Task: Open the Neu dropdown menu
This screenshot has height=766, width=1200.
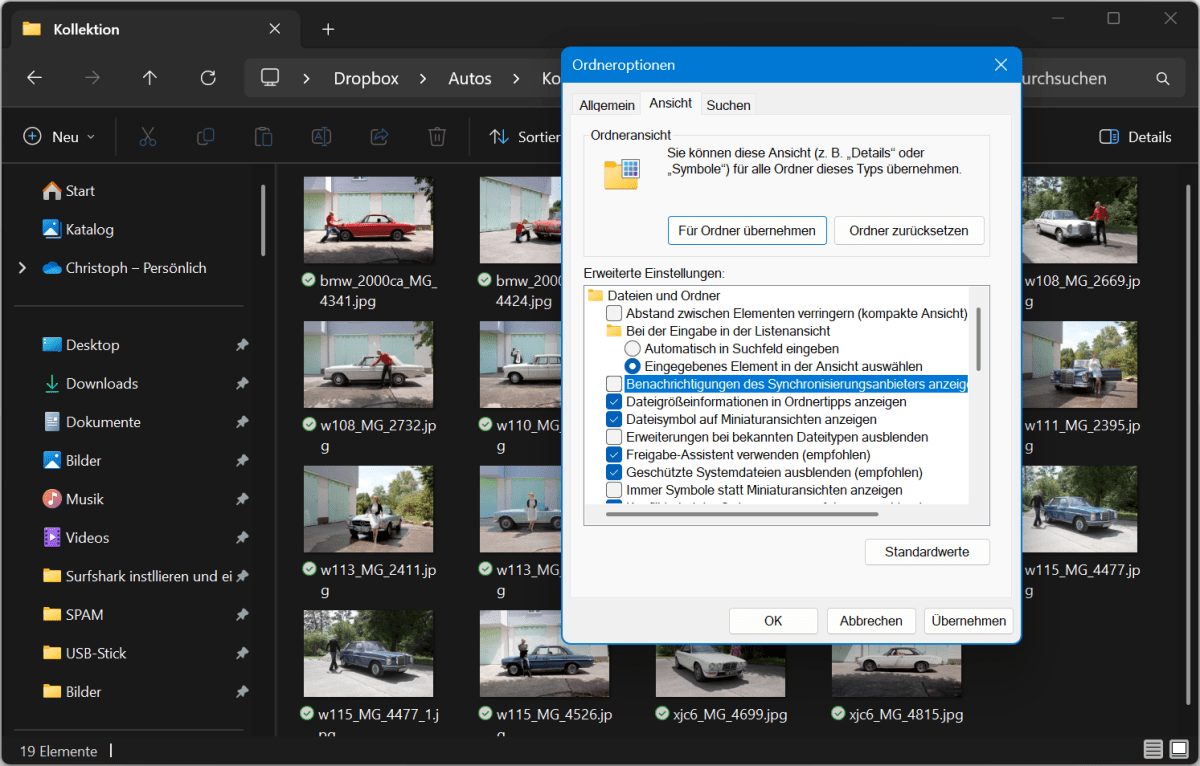Action: coord(60,137)
